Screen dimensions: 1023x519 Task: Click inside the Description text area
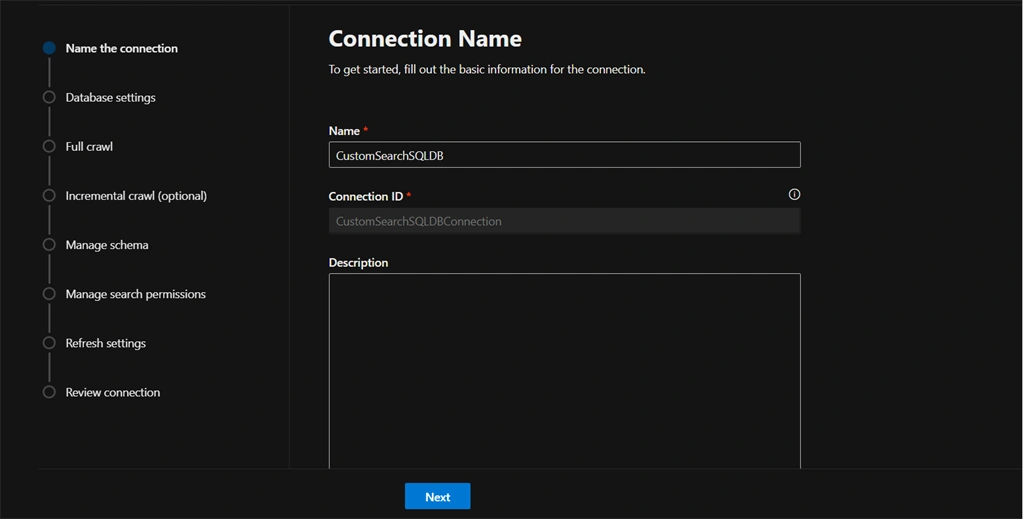(564, 371)
